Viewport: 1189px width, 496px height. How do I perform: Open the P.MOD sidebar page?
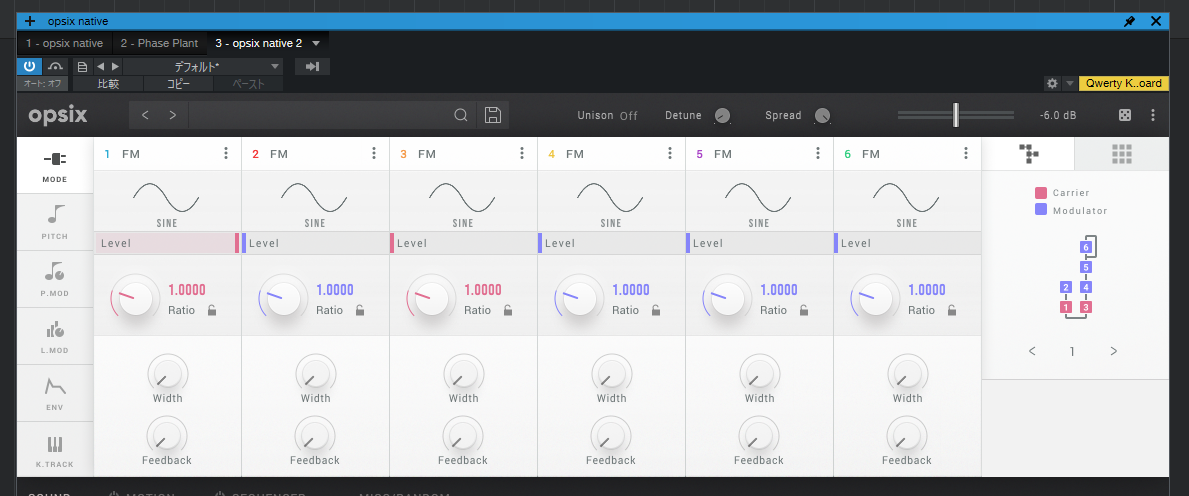54,278
